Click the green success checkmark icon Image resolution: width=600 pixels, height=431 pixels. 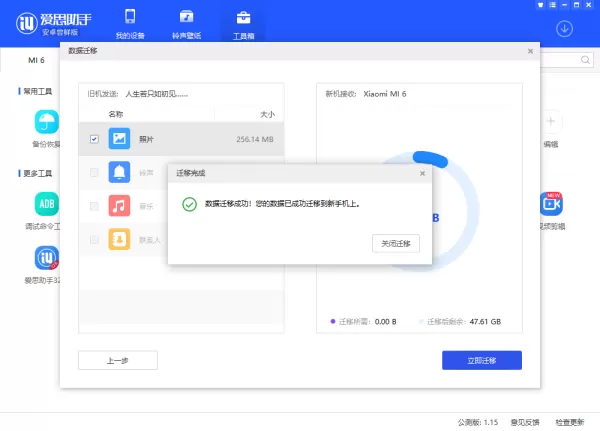click(189, 204)
